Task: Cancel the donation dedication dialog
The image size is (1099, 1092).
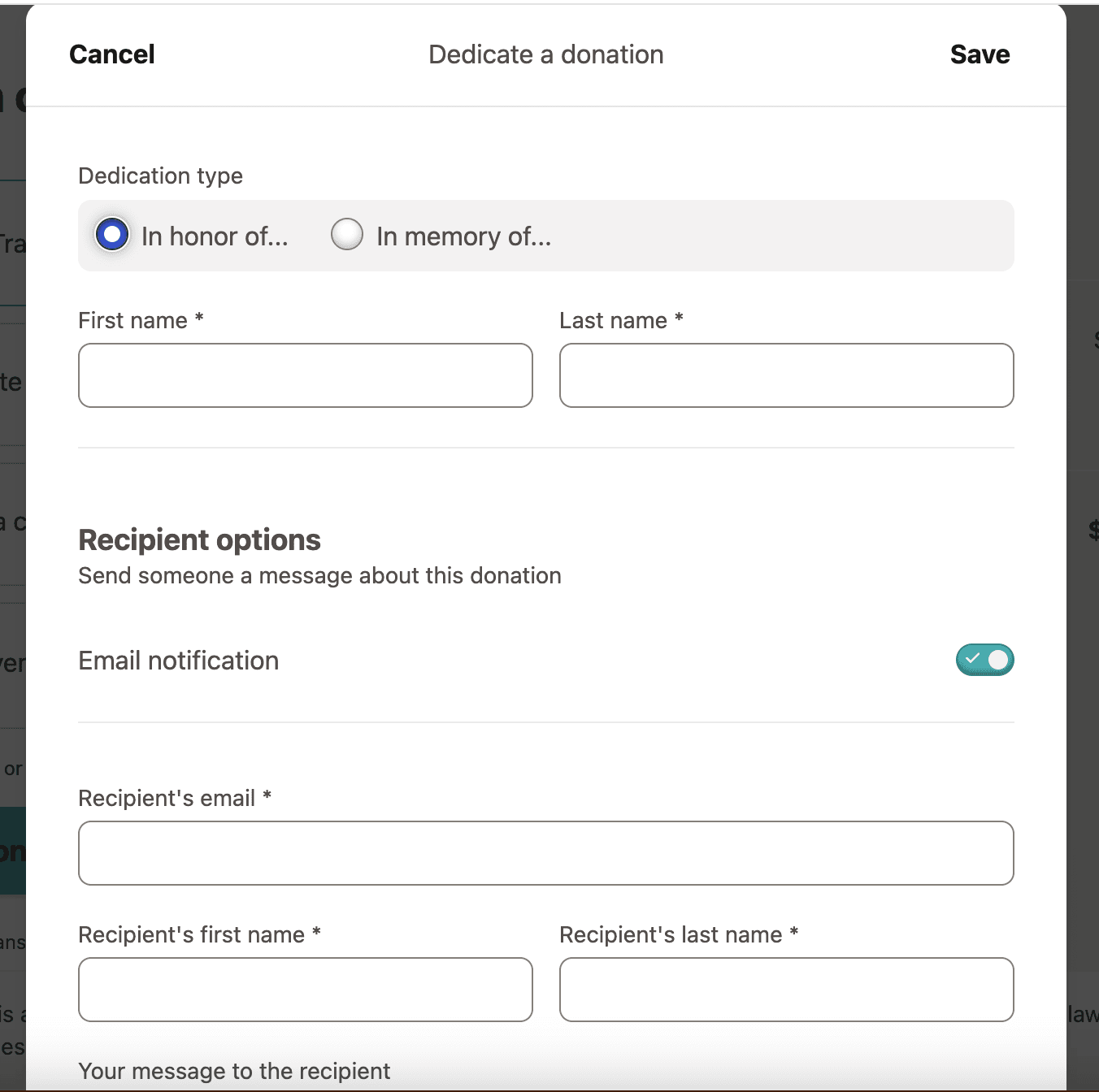Action: (112, 54)
